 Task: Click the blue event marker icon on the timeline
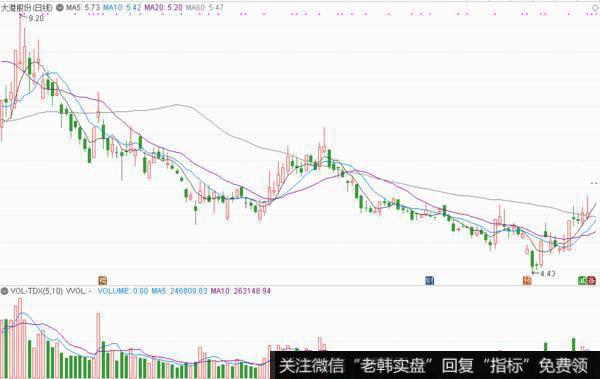(429, 280)
